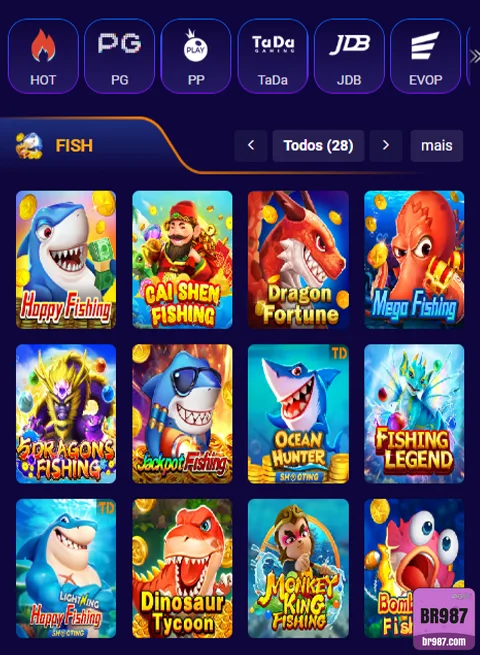Viewport: 480px width, 655px height.
Task: Click the FISH category shark icon
Action: pyautogui.click(x=29, y=146)
